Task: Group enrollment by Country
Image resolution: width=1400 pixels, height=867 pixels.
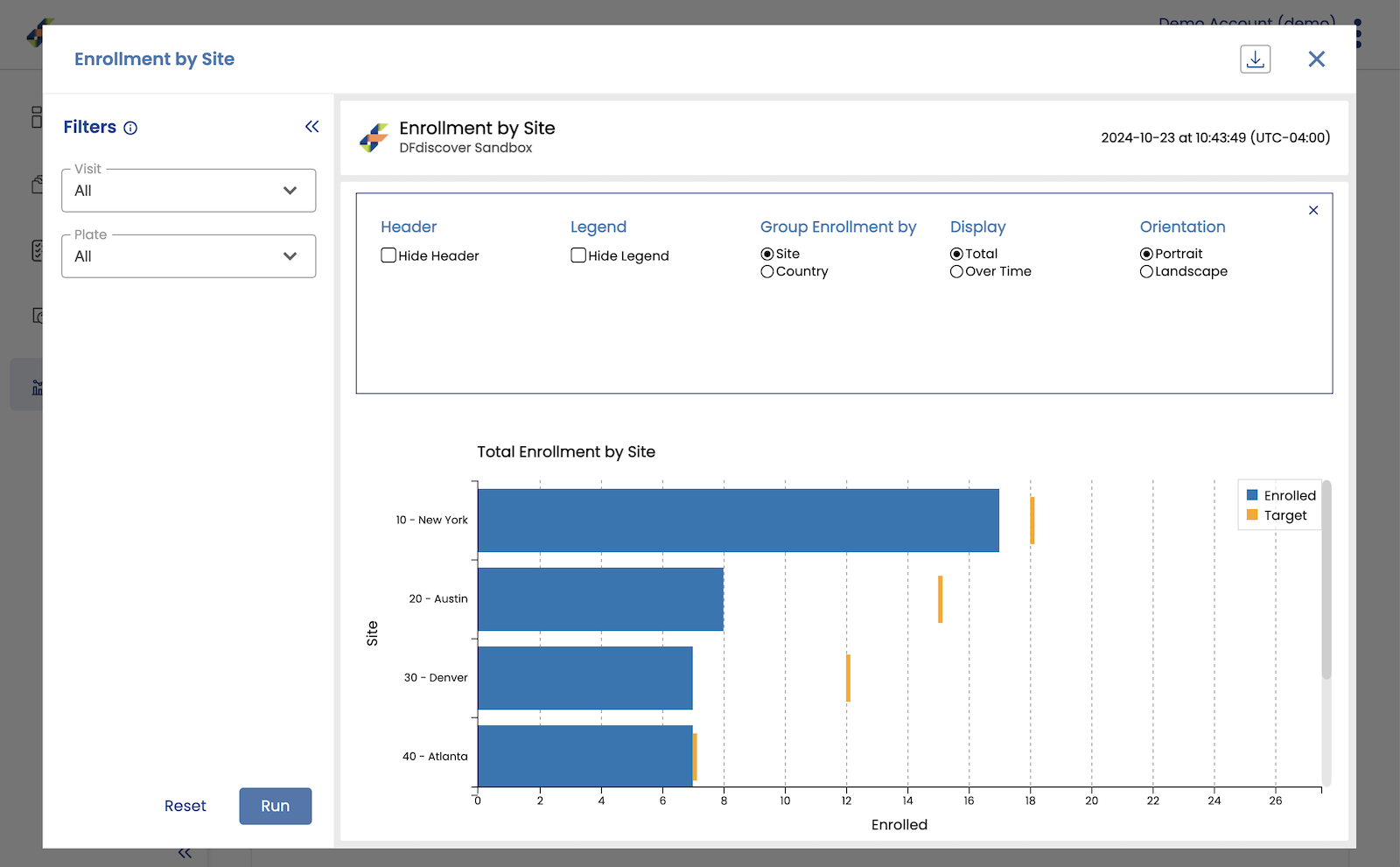Action: click(x=767, y=272)
